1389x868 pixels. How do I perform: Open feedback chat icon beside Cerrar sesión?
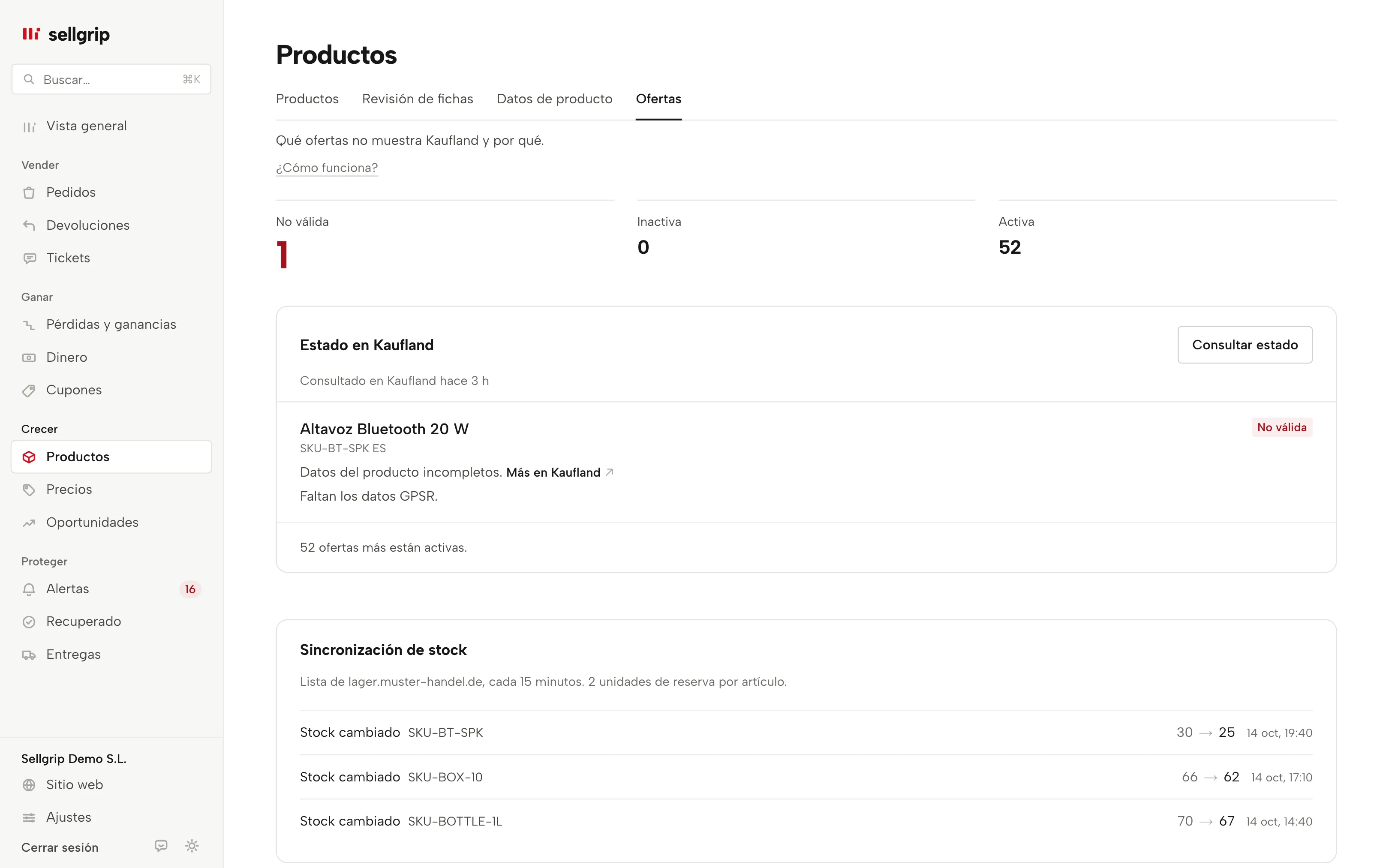coord(161,846)
